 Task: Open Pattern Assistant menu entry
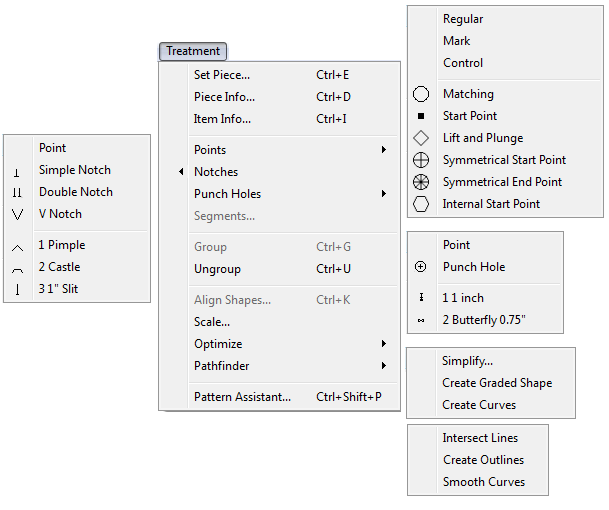click(242, 397)
